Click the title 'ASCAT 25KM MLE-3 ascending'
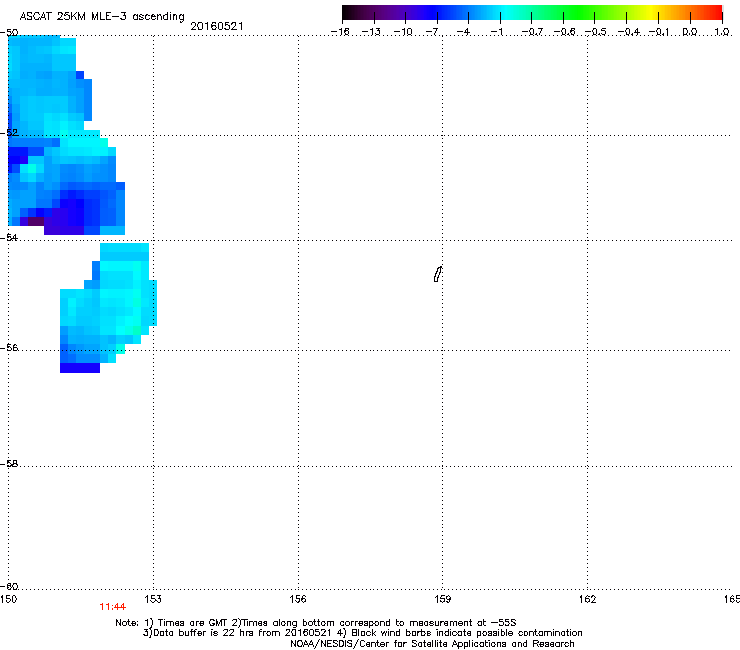The image size is (740, 650). click(102, 17)
